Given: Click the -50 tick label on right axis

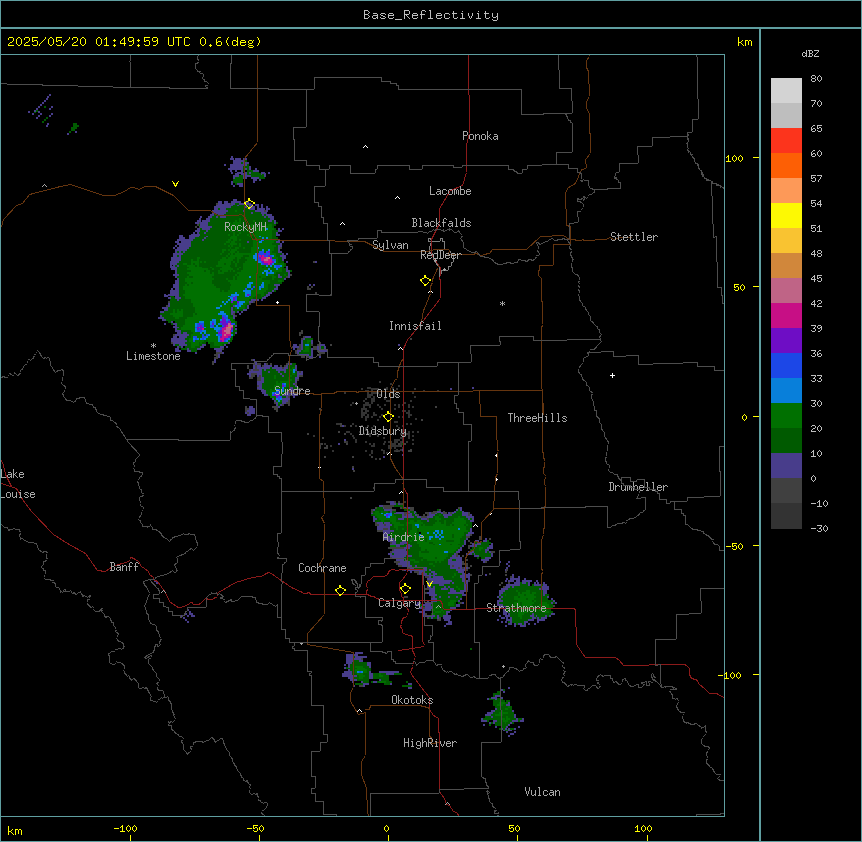Looking at the screenshot, I should 734,546.
